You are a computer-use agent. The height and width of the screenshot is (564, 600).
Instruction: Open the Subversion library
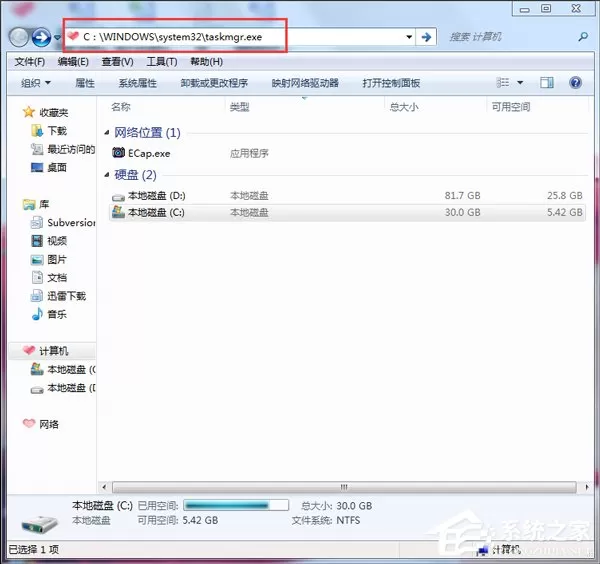pos(63,223)
